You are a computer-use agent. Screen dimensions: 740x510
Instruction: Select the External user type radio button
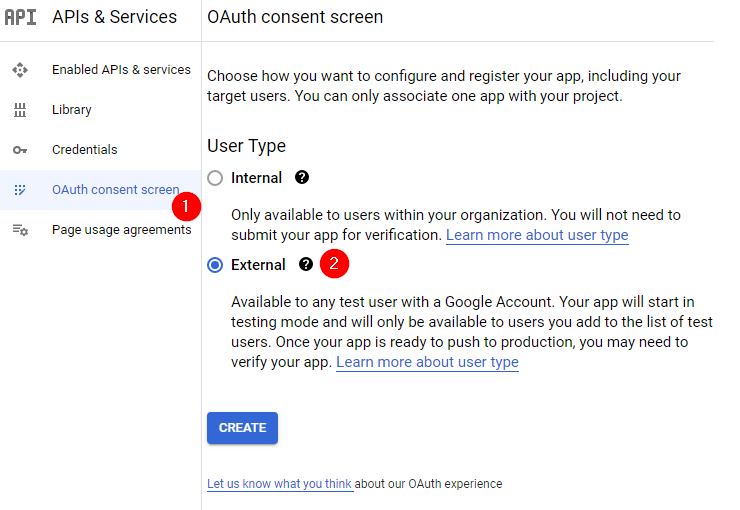click(x=215, y=265)
